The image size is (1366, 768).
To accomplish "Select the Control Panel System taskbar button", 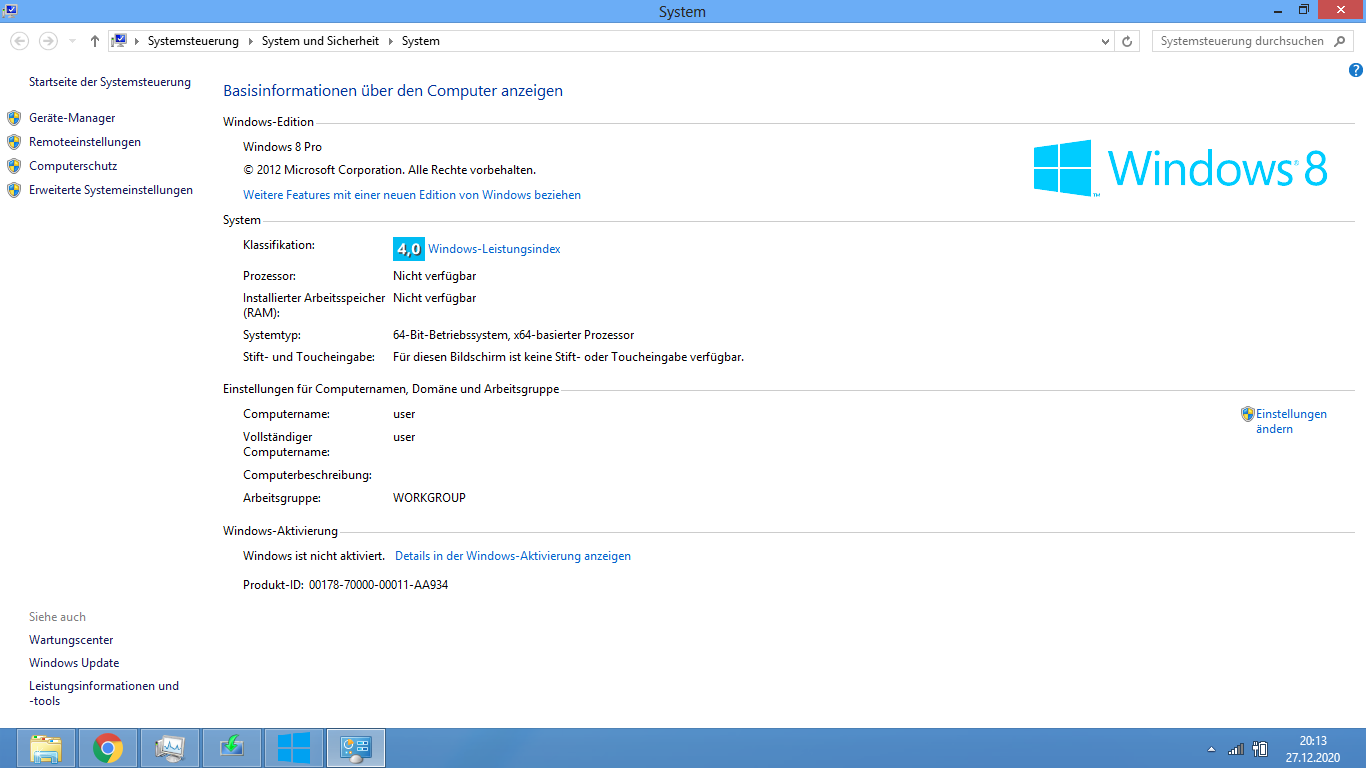I will (x=356, y=747).
